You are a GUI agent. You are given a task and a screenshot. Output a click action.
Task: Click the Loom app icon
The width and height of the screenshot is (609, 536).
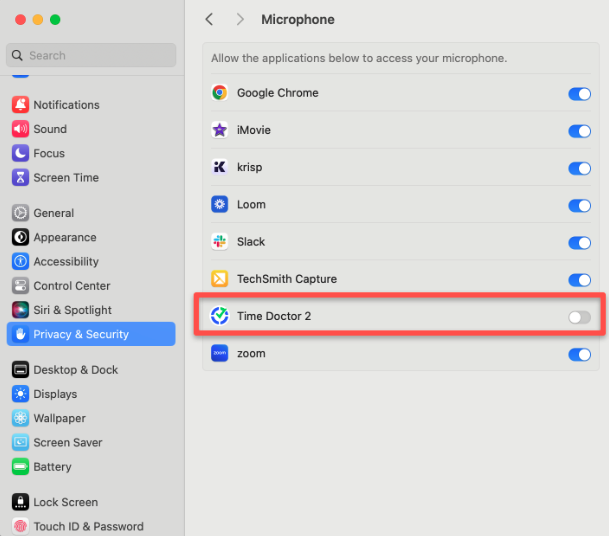pos(220,205)
